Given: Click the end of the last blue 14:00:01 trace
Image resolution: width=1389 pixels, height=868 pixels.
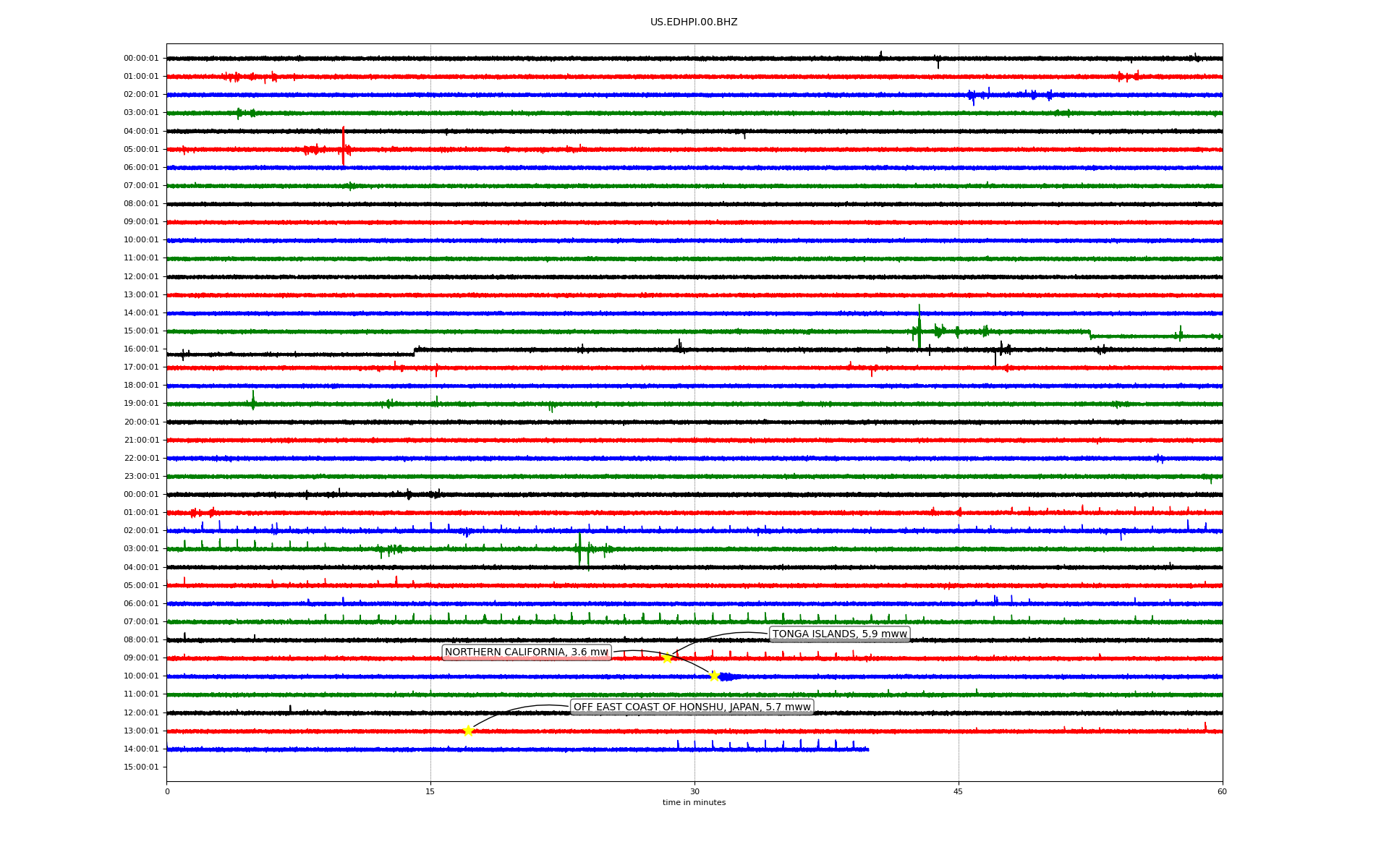Looking at the screenshot, I should (x=867, y=749).
